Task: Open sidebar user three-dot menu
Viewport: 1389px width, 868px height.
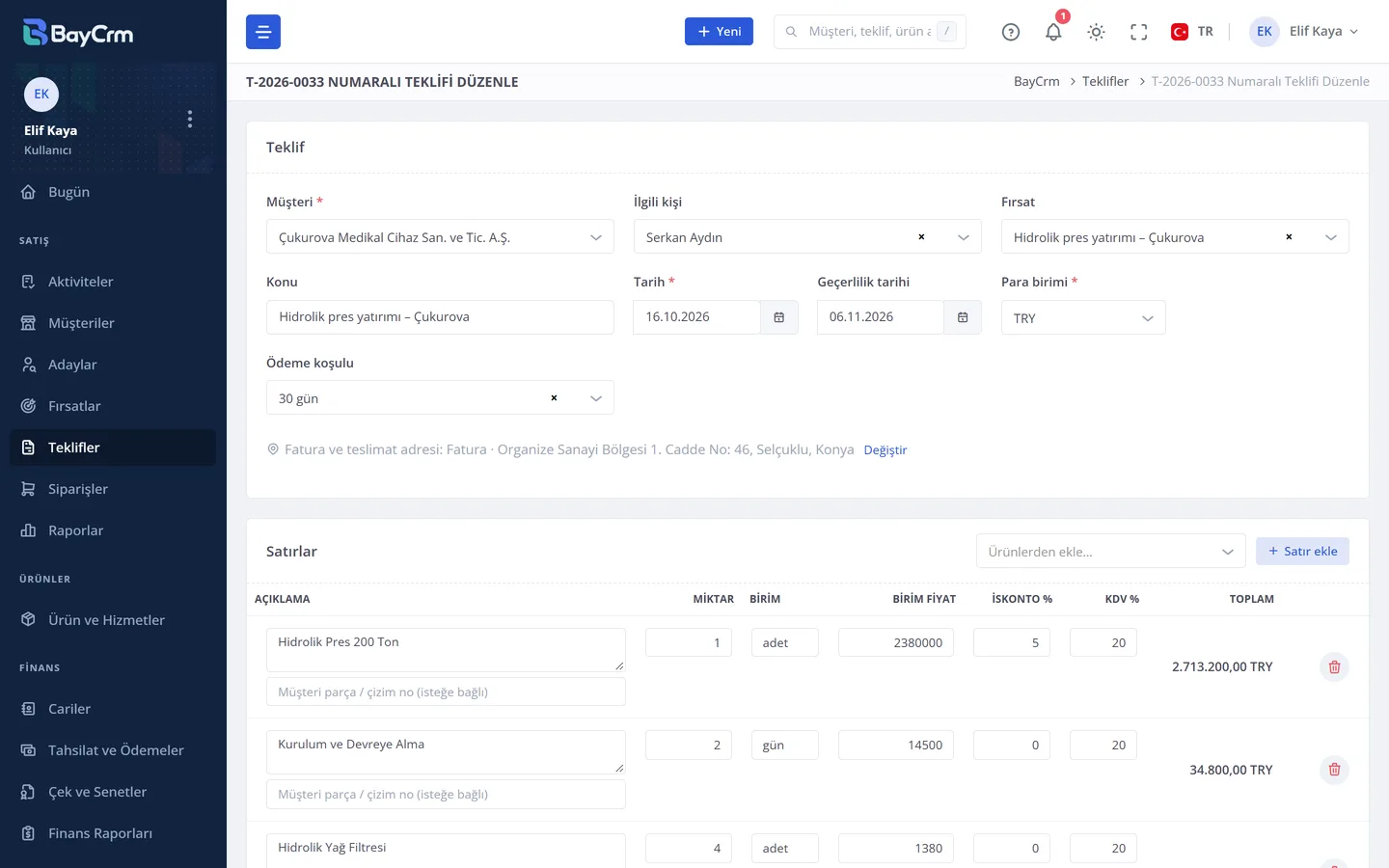Action: [190, 119]
